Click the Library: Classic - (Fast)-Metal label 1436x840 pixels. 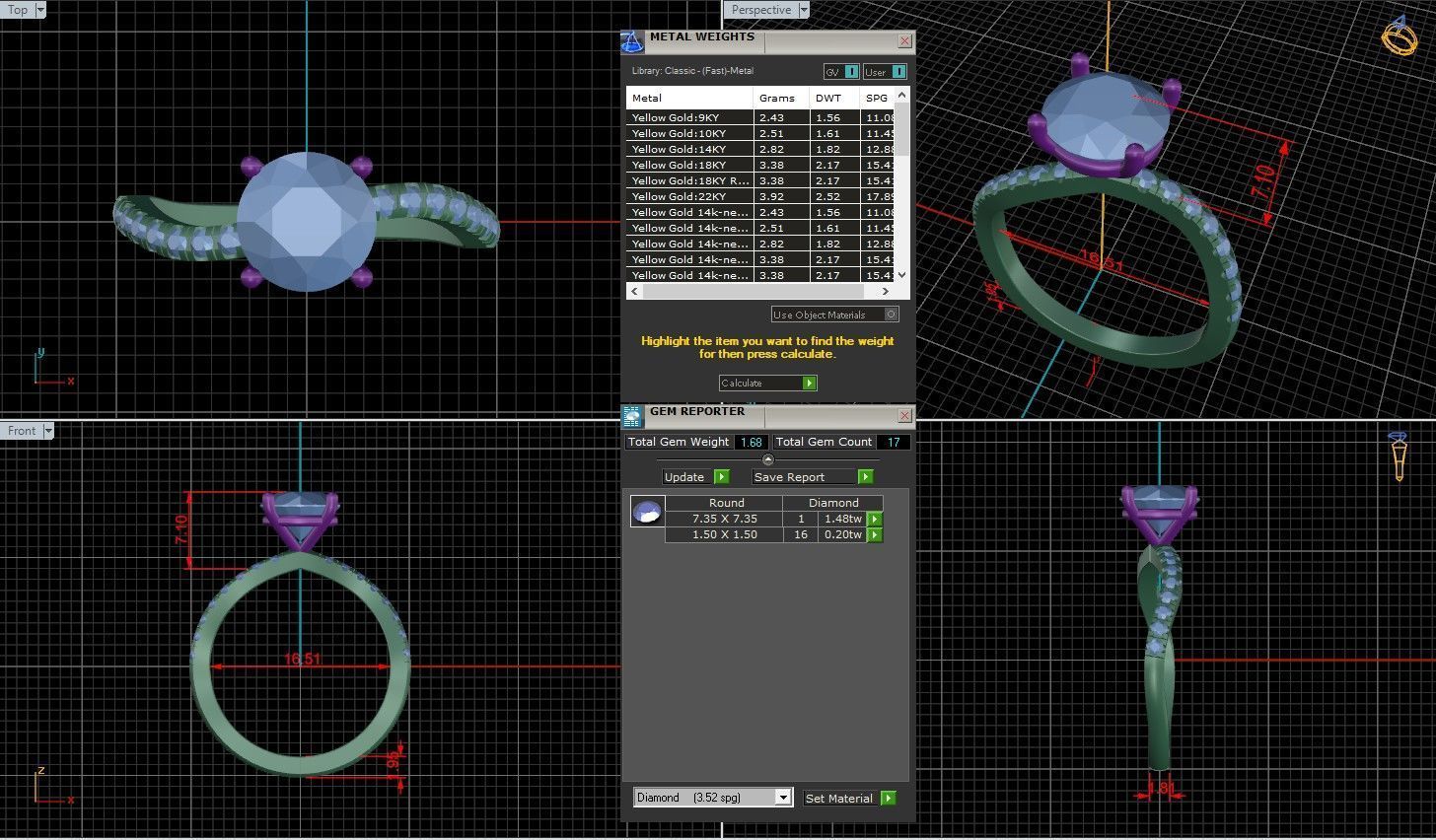coord(692,71)
